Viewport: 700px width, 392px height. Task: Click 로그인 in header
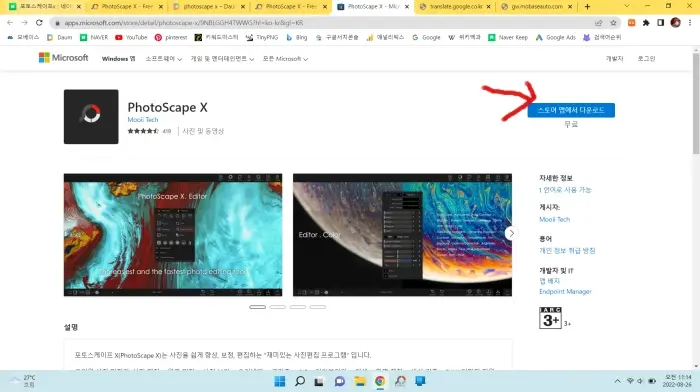(x=646, y=58)
